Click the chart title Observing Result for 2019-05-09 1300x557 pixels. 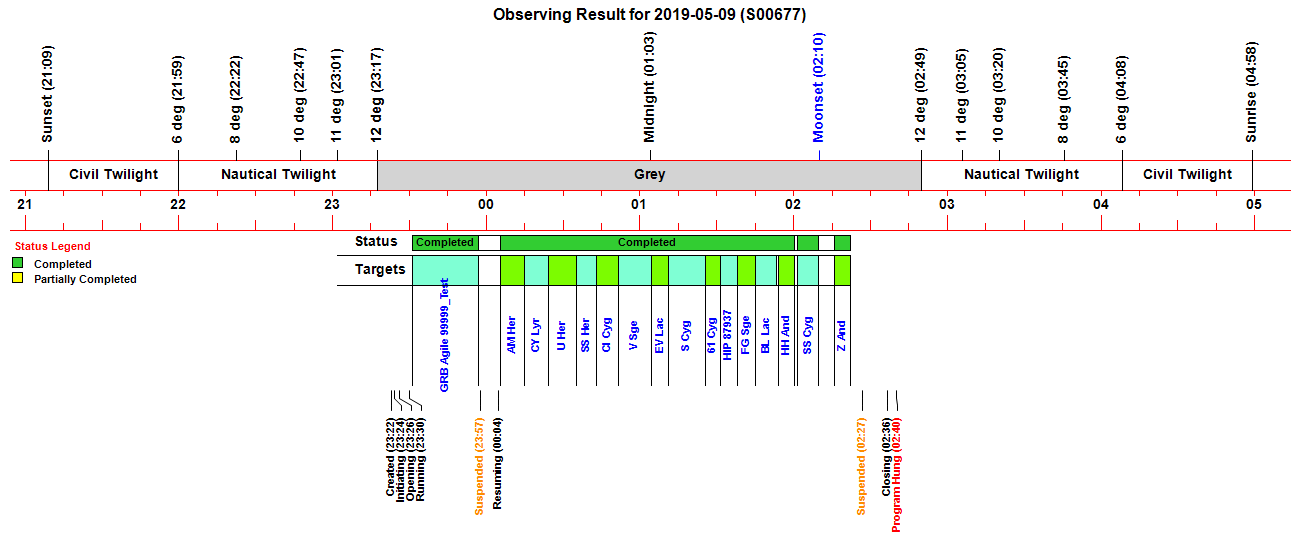pos(650,14)
